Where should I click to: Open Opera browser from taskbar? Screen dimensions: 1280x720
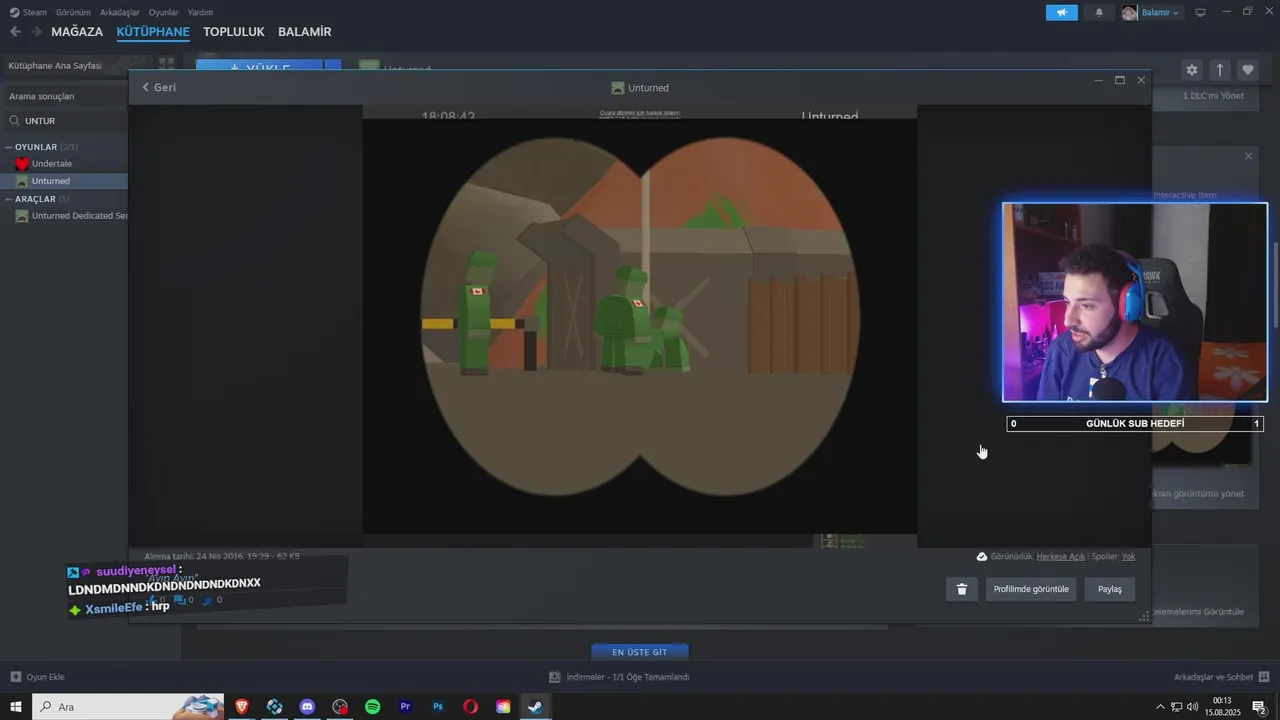[470, 707]
